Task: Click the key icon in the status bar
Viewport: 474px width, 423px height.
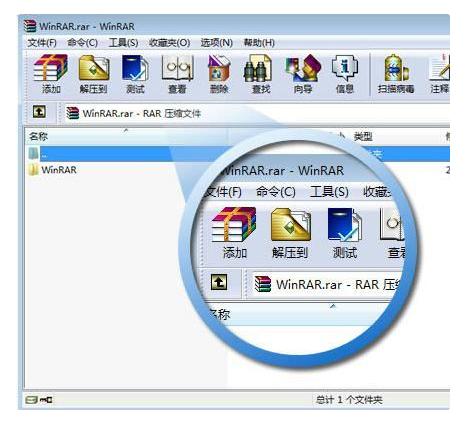Action: point(46,399)
